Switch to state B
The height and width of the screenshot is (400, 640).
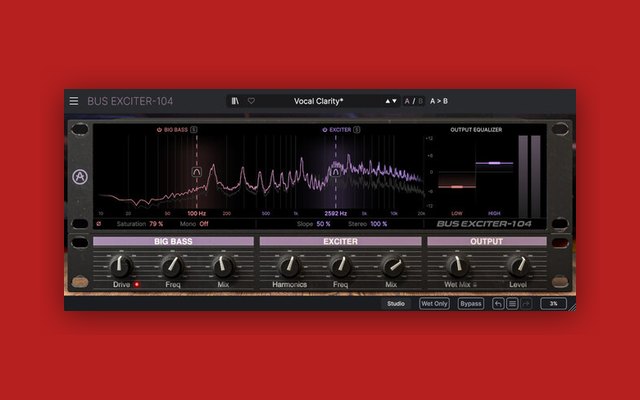tap(420, 101)
